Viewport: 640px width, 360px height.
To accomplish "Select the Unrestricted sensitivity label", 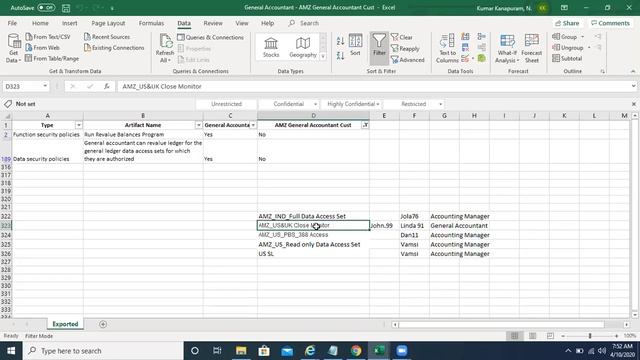I will point(227,104).
